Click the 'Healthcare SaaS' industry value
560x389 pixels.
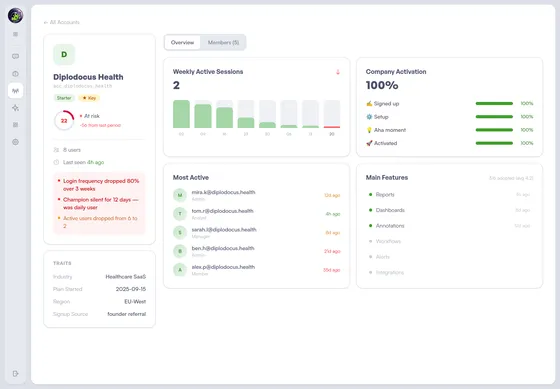click(x=126, y=277)
